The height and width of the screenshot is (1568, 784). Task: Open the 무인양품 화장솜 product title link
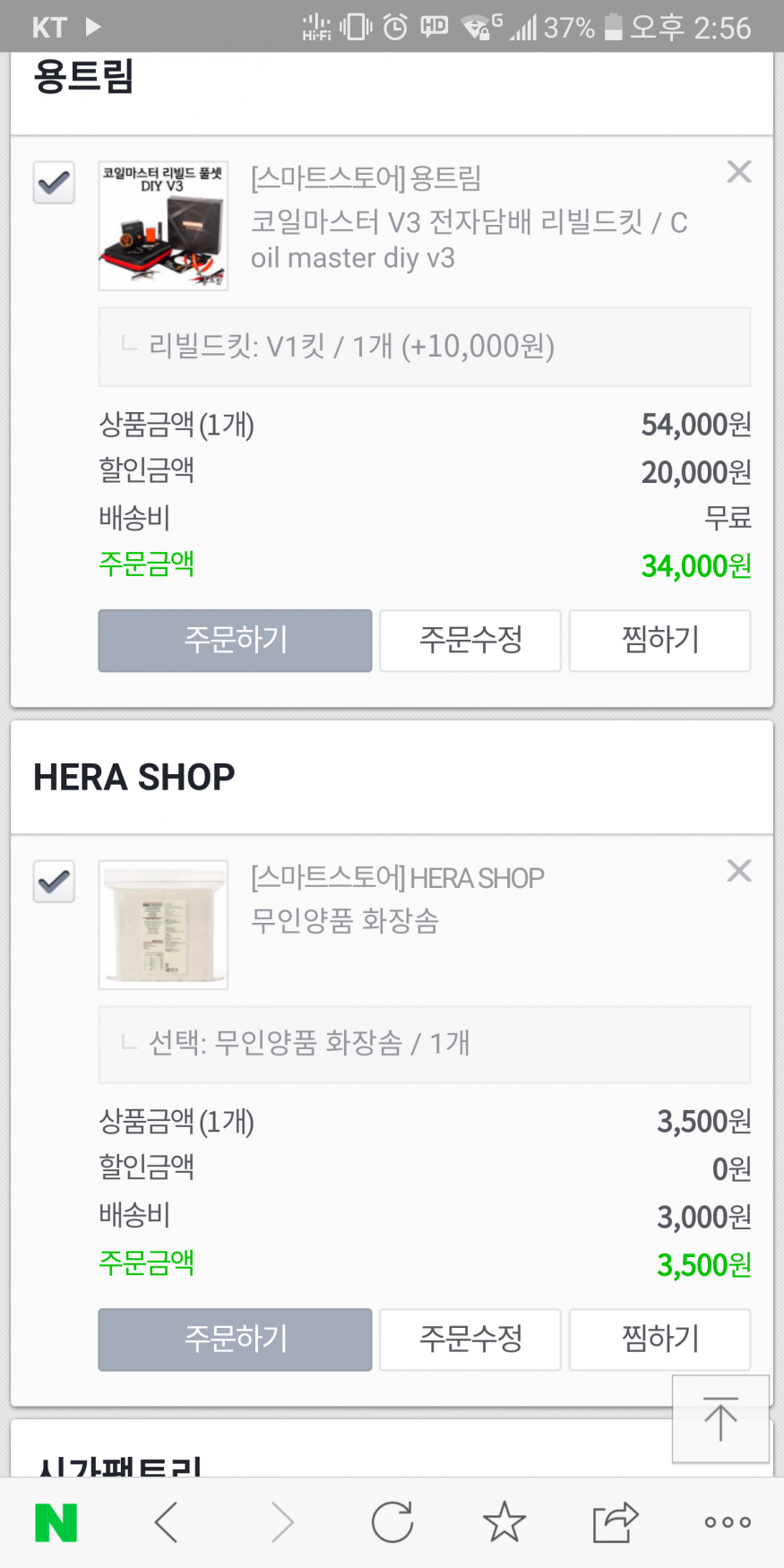pyautogui.click(x=345, y=921)
